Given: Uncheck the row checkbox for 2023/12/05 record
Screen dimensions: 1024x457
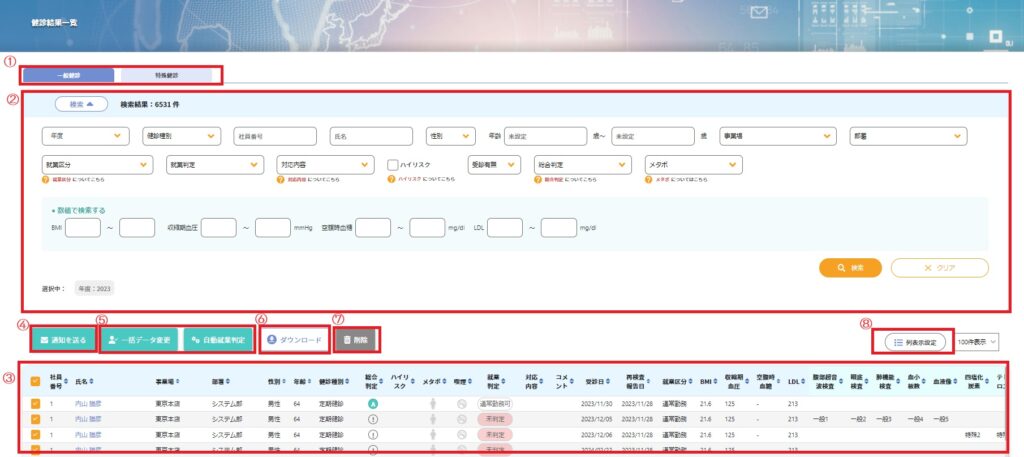Looking at the screenshot, I should click(36, 419).
